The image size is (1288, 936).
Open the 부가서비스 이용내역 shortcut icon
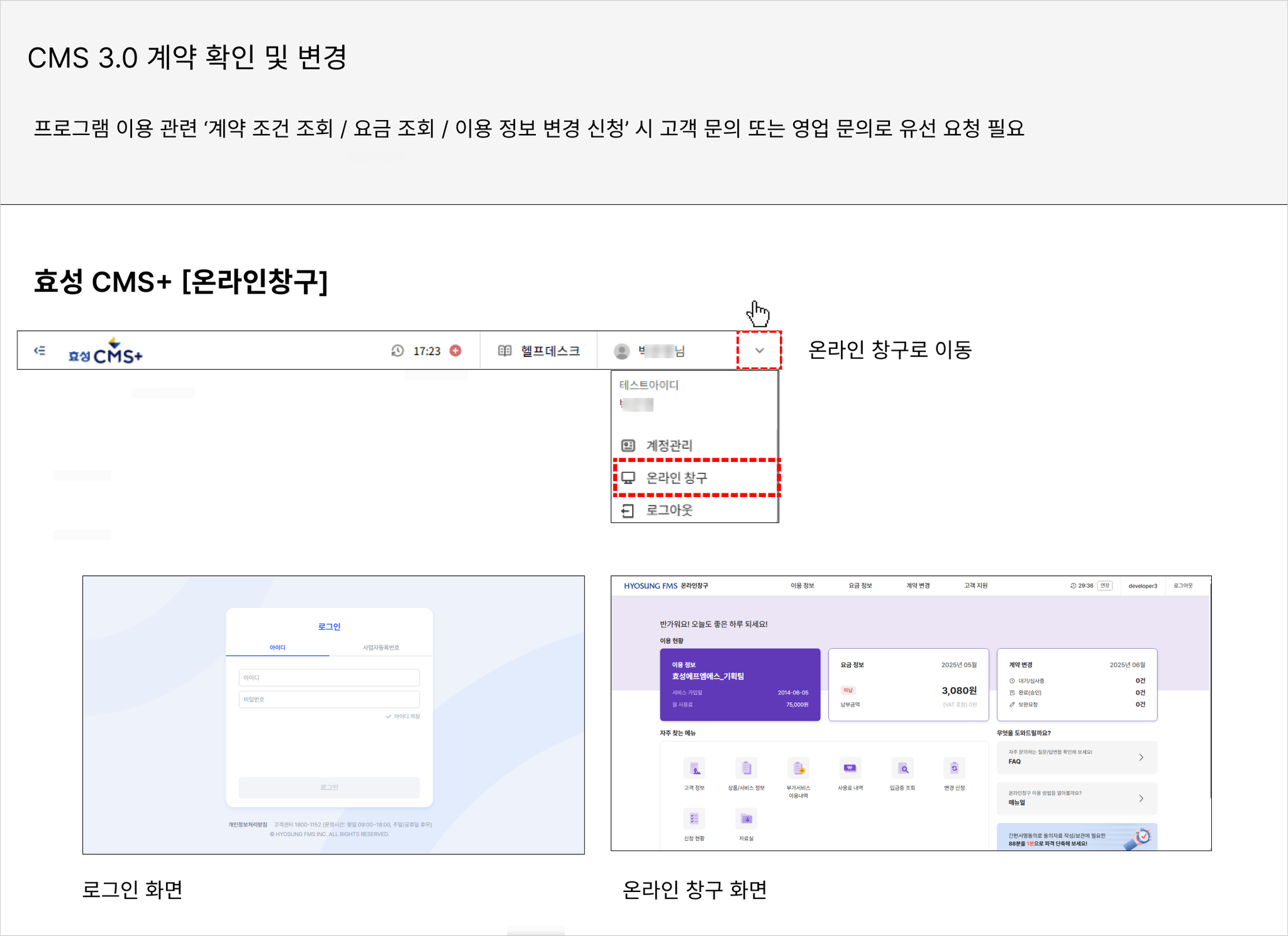799,769
